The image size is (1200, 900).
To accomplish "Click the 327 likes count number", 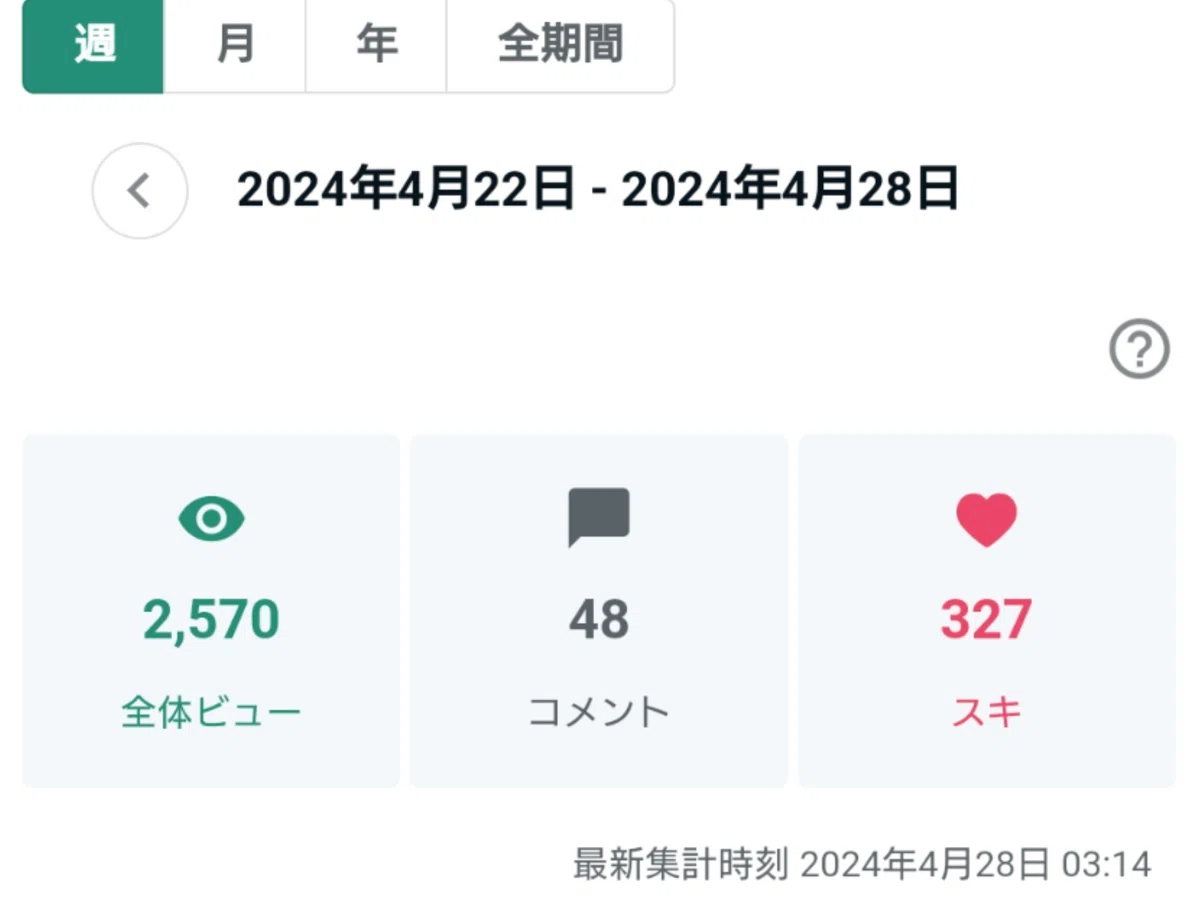I will pos(986,620).
